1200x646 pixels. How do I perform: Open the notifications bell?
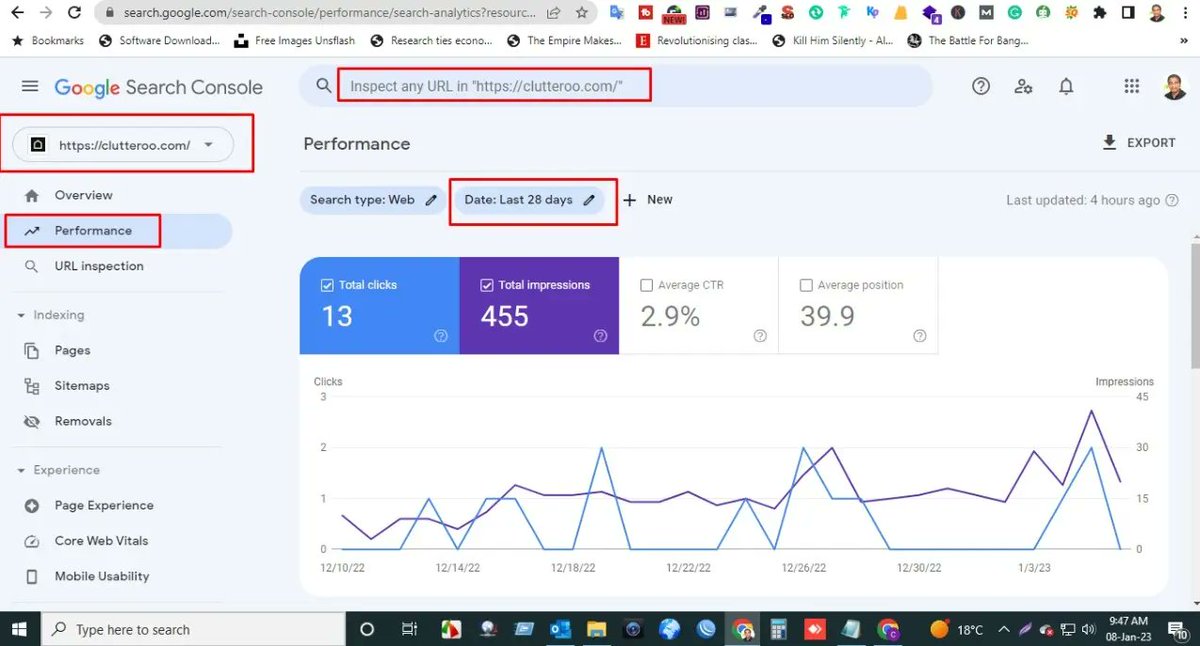(1066, 86)
